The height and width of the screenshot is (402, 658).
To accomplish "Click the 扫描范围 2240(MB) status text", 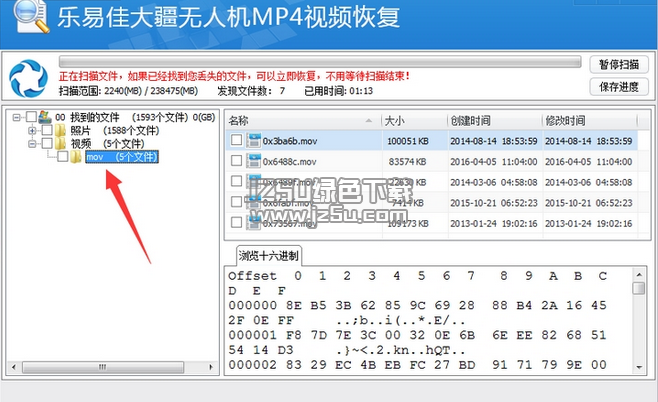I will coord(128,91).
